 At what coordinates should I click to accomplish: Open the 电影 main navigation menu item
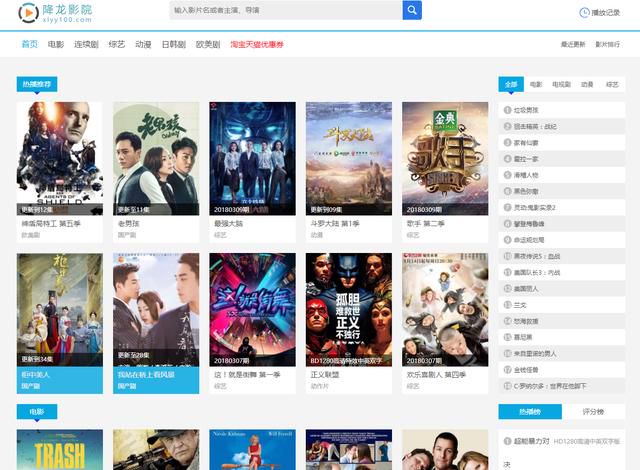tap(56, 44)
